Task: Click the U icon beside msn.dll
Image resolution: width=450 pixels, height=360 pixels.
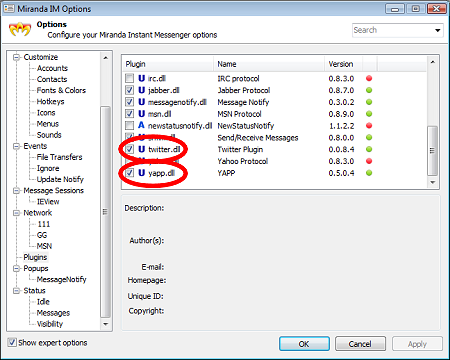Action: coord(142,114)
